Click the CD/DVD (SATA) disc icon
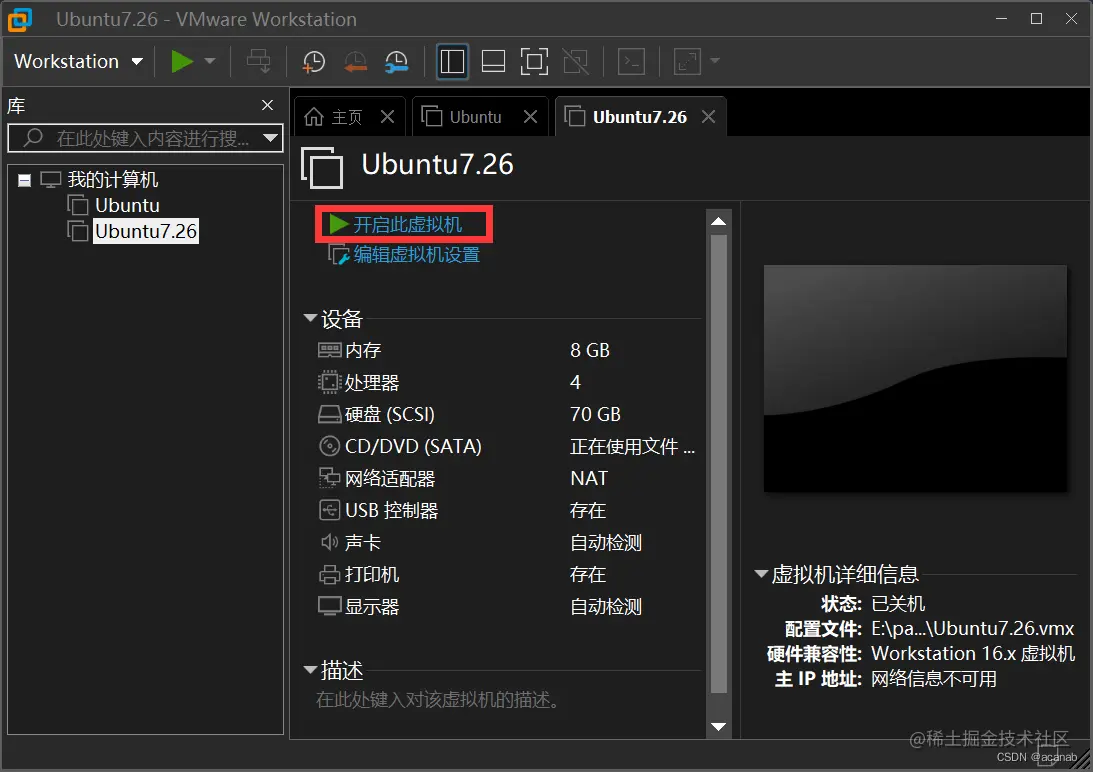Image resolution: width=1093 pixels, height=772 pixels. click(x=329, y=446)
